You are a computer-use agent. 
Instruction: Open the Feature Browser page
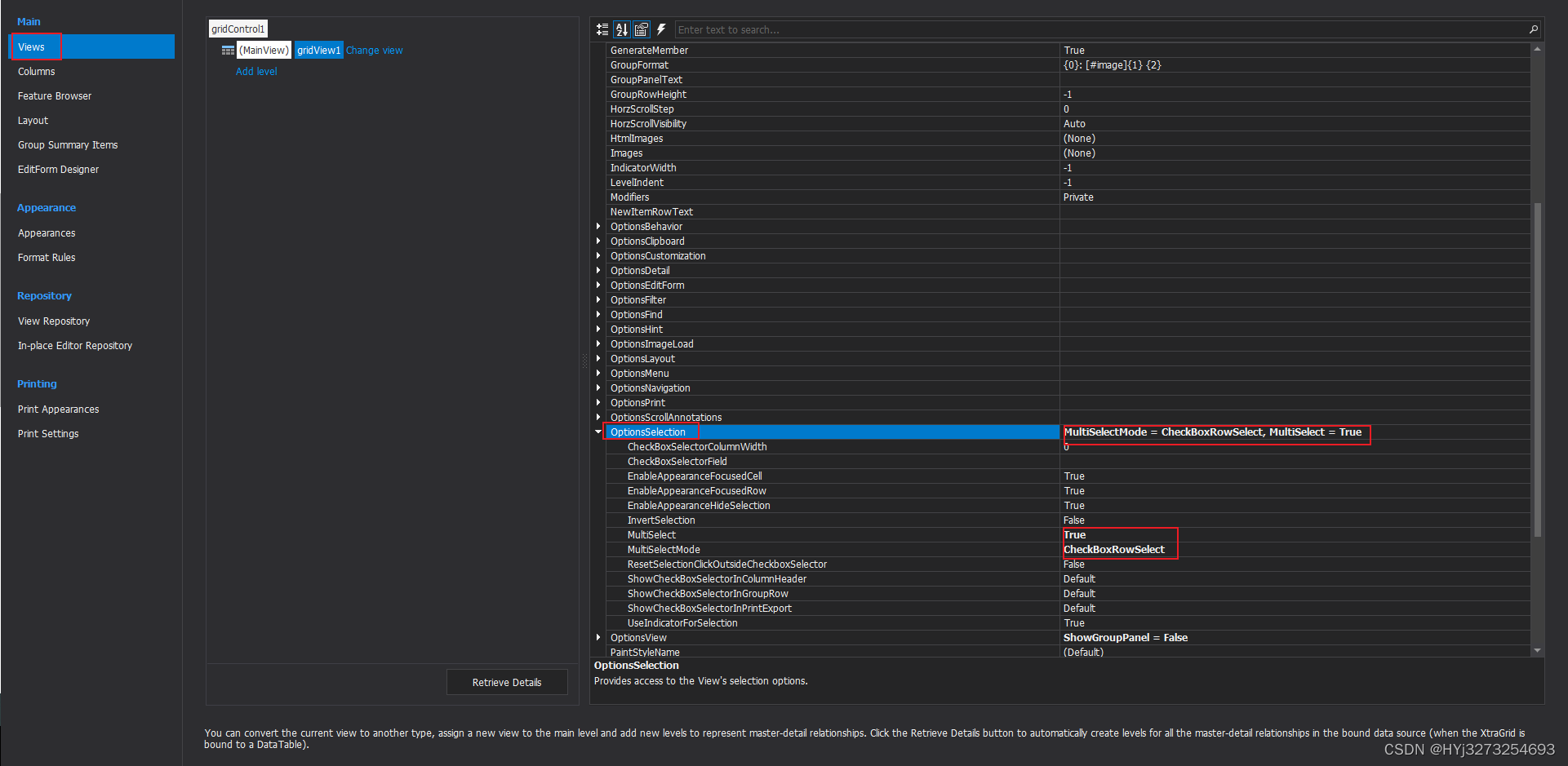[54, 95]
